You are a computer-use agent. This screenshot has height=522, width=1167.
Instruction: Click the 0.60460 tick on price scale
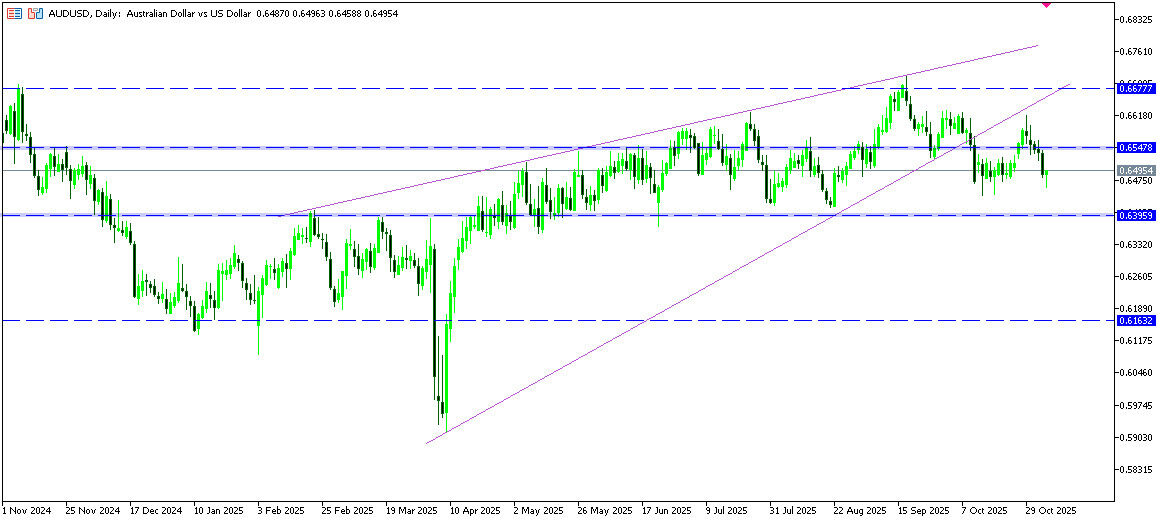1137,374
